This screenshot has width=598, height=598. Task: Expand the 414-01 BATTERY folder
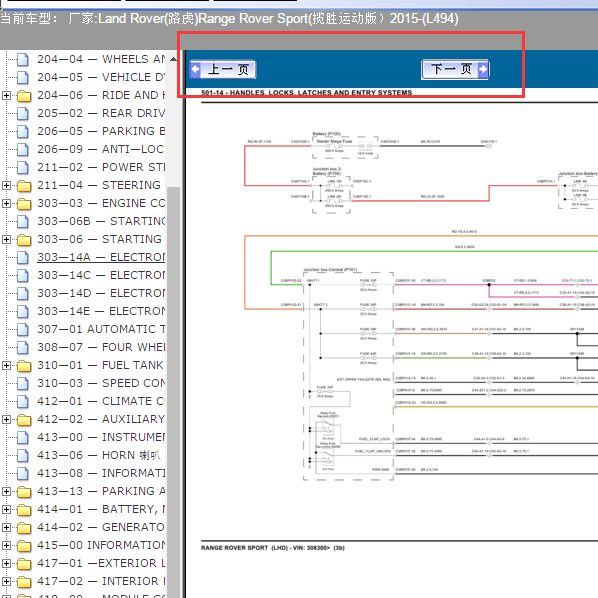tap(6, 509)
